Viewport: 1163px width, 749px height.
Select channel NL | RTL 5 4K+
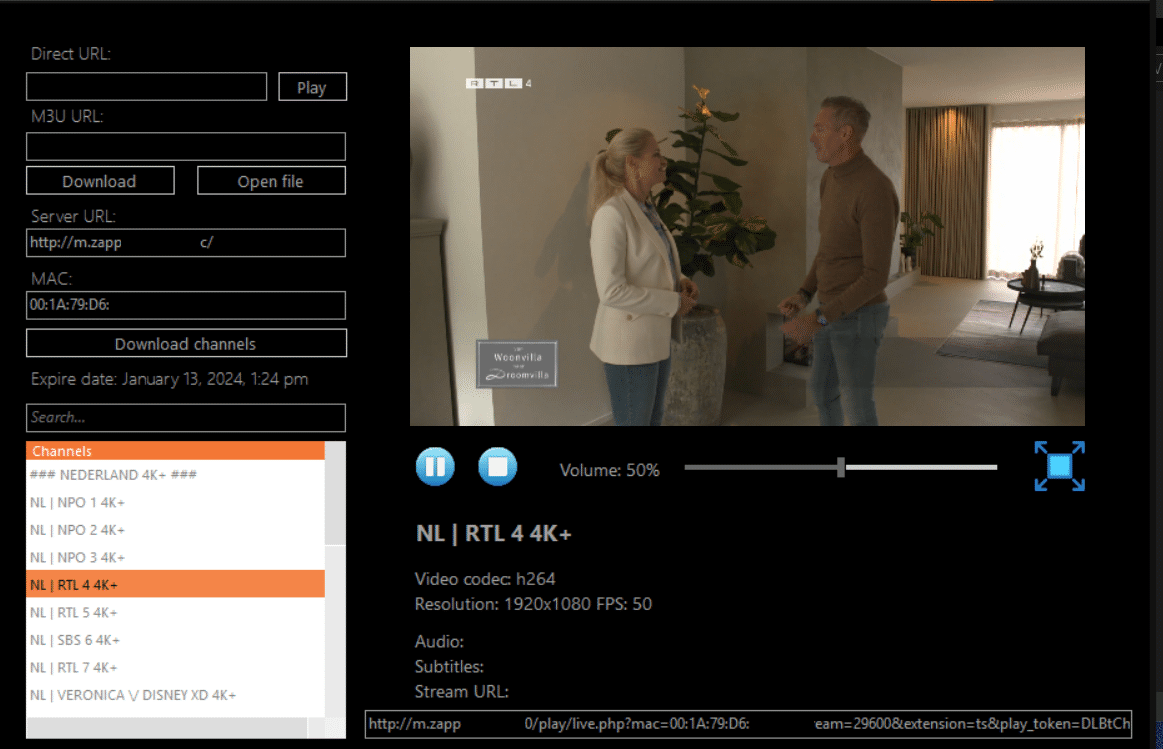175,613
